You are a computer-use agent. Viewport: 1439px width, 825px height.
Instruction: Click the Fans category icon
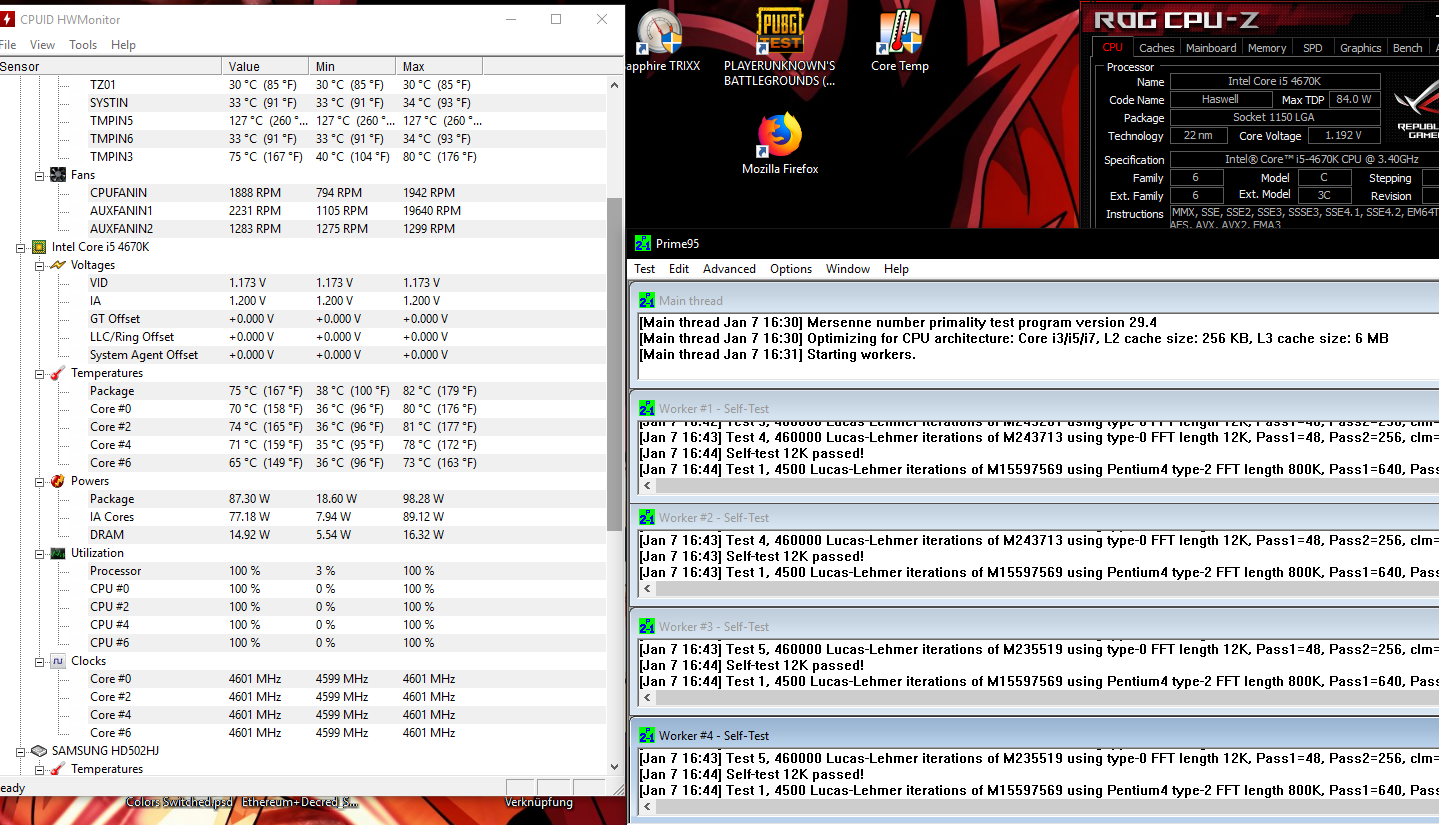(x=58, y=175)
